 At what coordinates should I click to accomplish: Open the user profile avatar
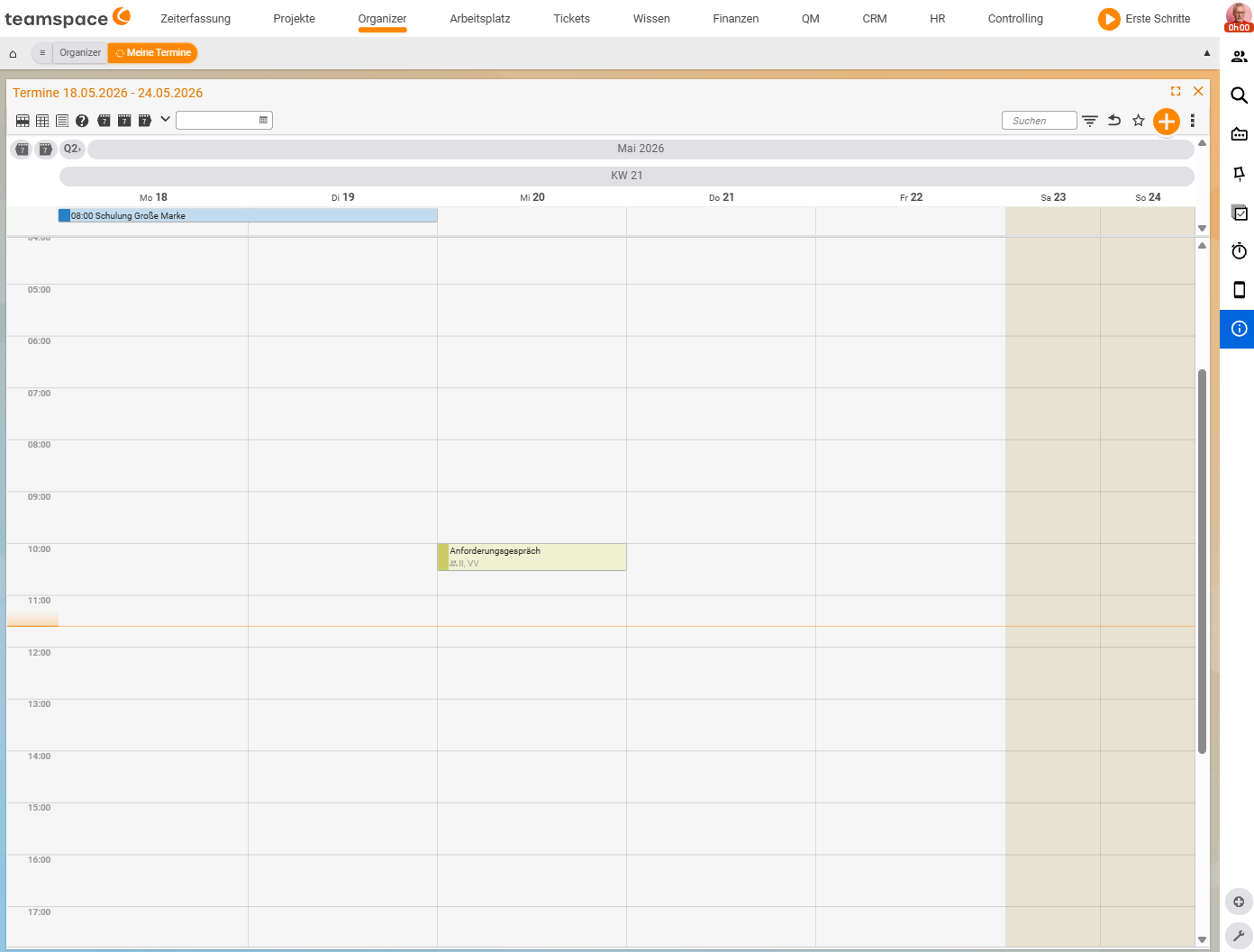(x=1239, y=16)
